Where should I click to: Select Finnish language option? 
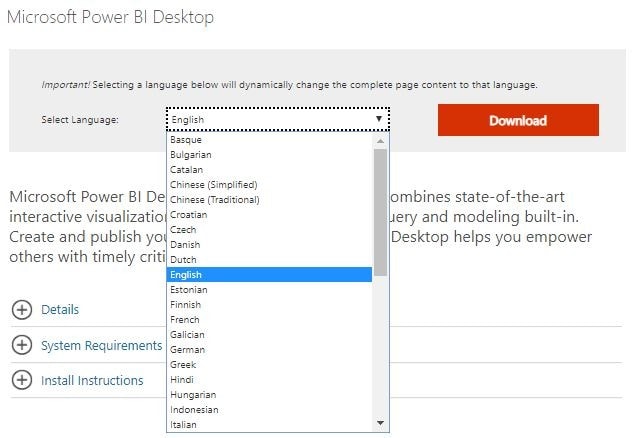click(x=269, y=305)
